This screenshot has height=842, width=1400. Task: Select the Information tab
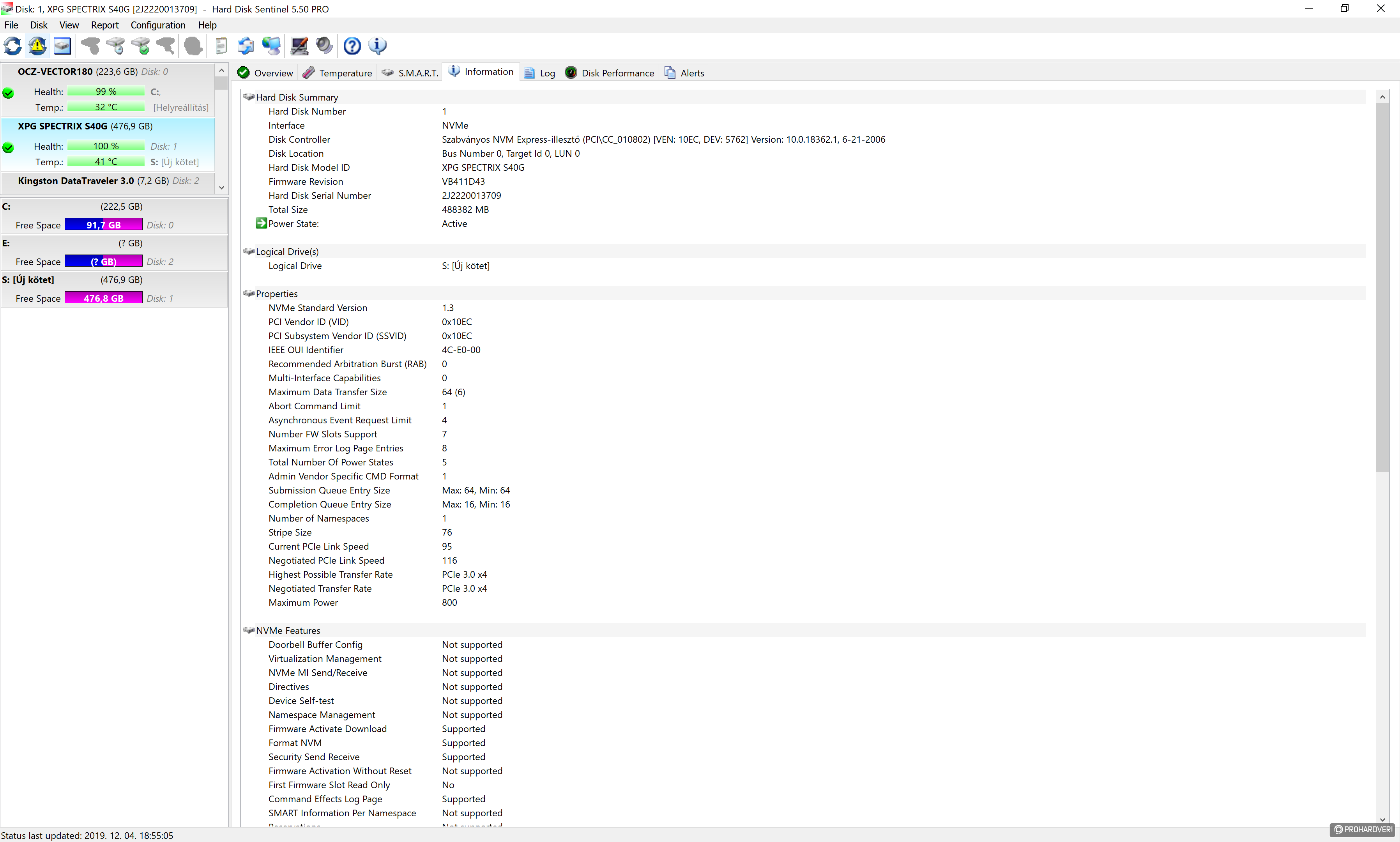click(481, 71)
